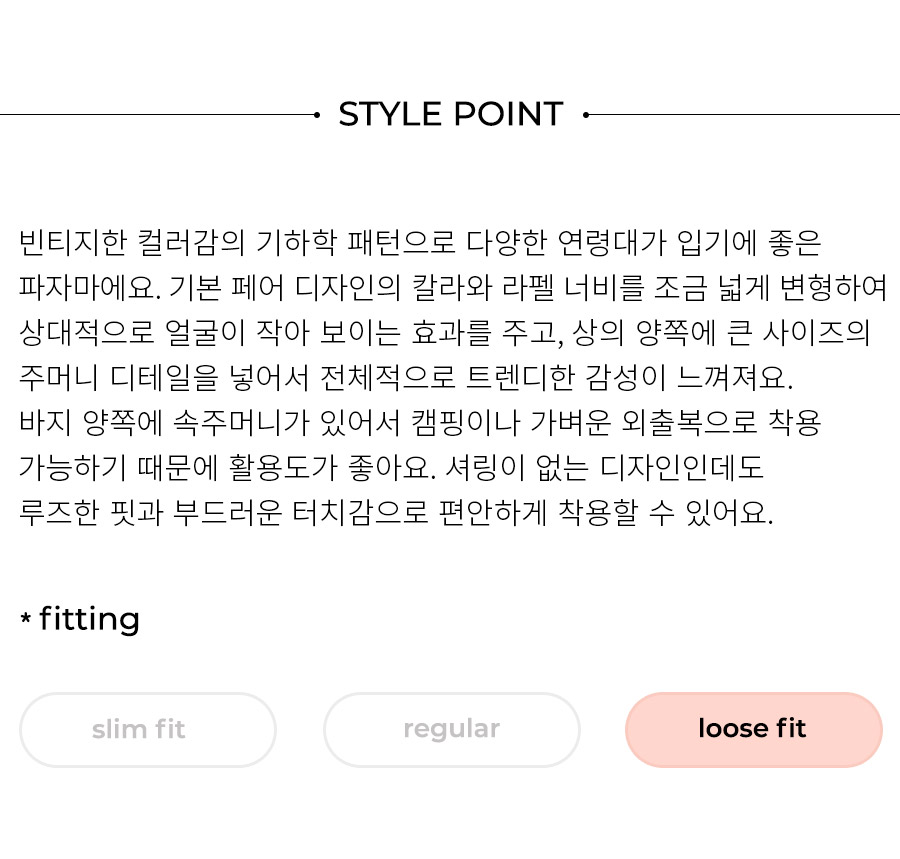This screenshot has width=900, height=859.
Task: Click the last line starting with 루즈한 핏과
Action: [396, 512]
